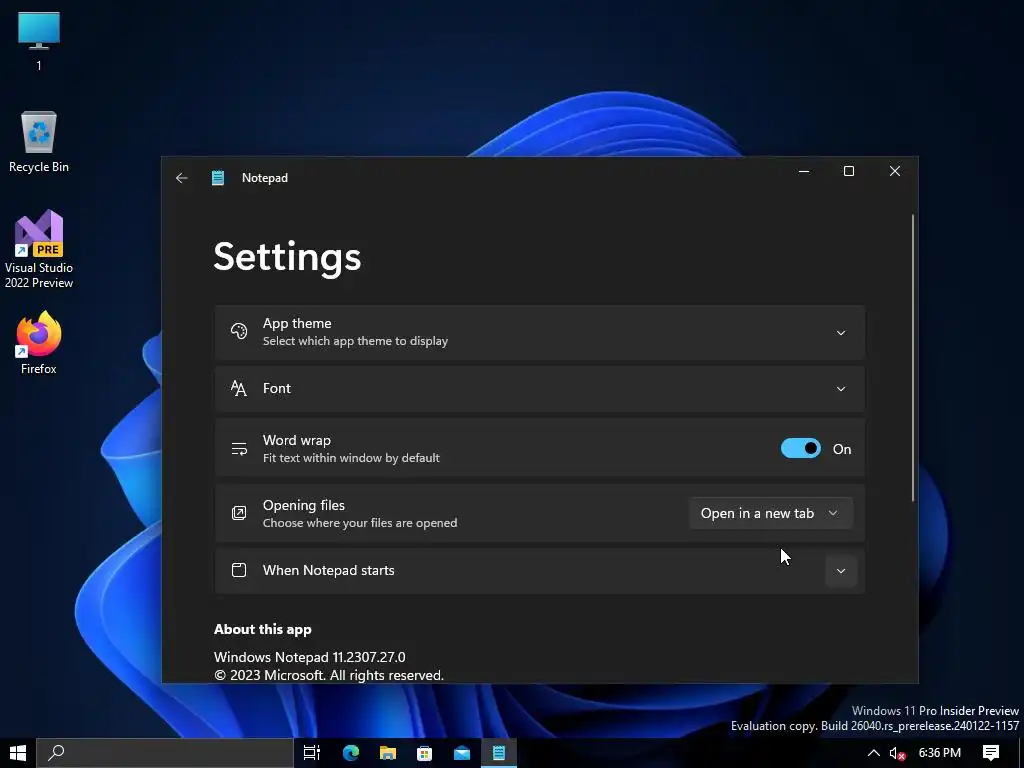This screenshot has width=1024, height=768.
Task: Click 'Windows Notepad 11.2307.27.0' version text
Action: (x=310, y=657)
